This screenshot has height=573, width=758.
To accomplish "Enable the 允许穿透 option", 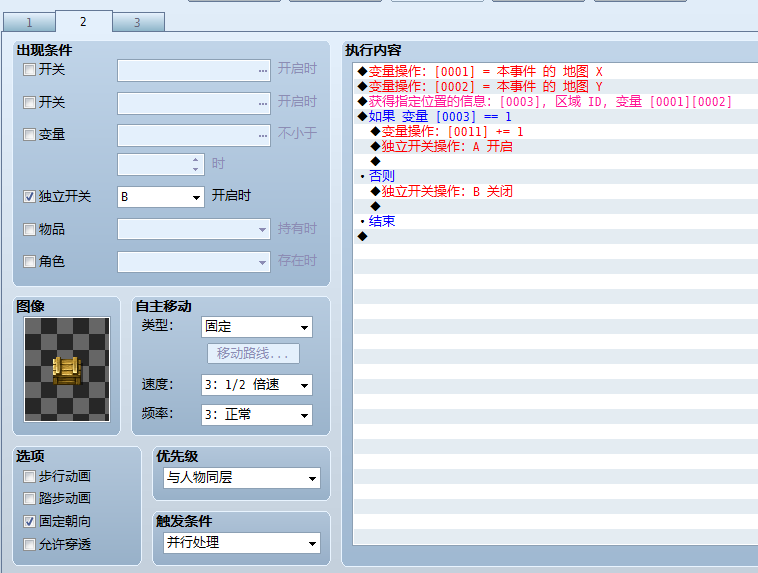I will [x=29, y=544].
